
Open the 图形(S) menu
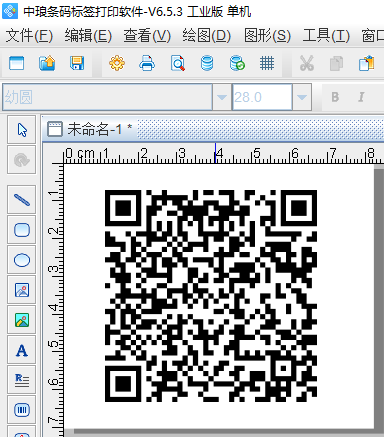tap(267, 35)
